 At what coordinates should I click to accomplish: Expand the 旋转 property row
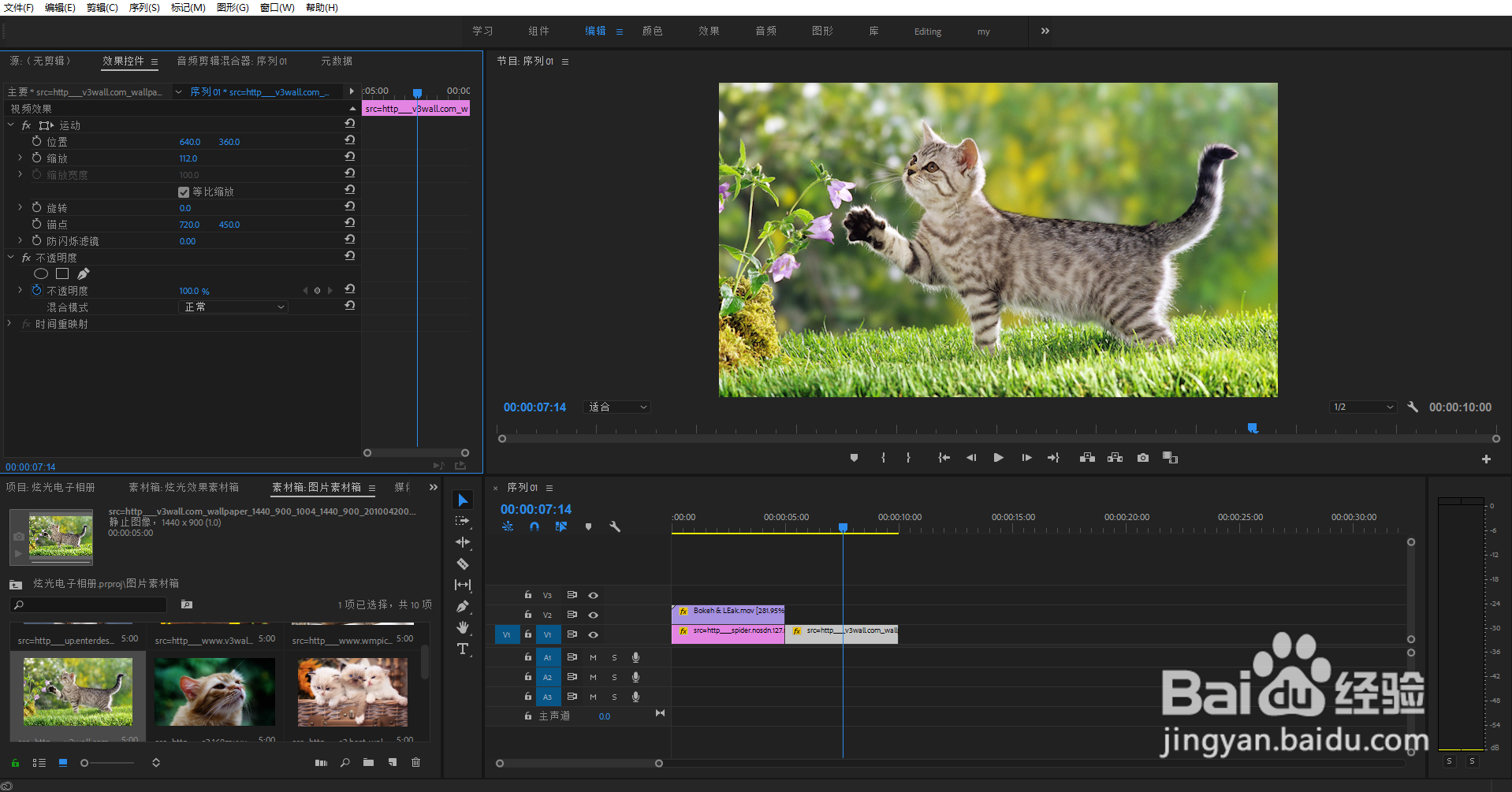20,207
